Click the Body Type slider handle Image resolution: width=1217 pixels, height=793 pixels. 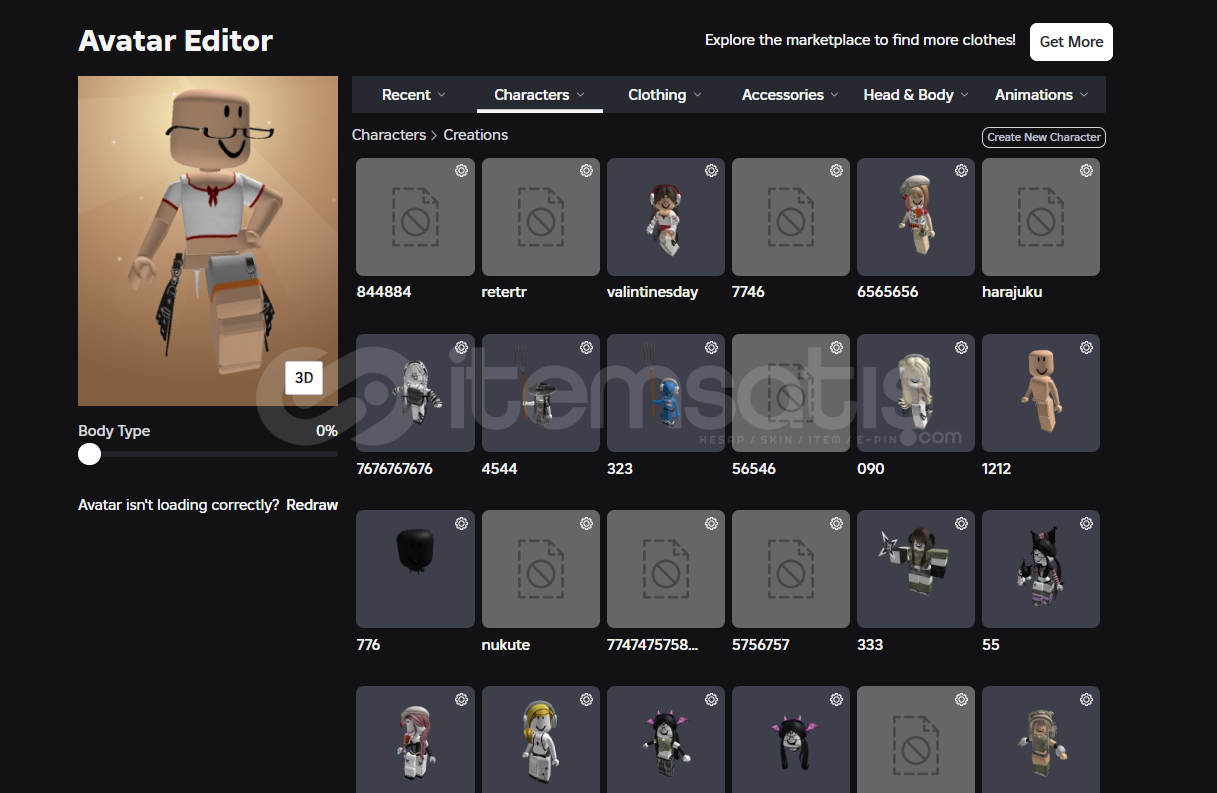(x=90, y=454)
